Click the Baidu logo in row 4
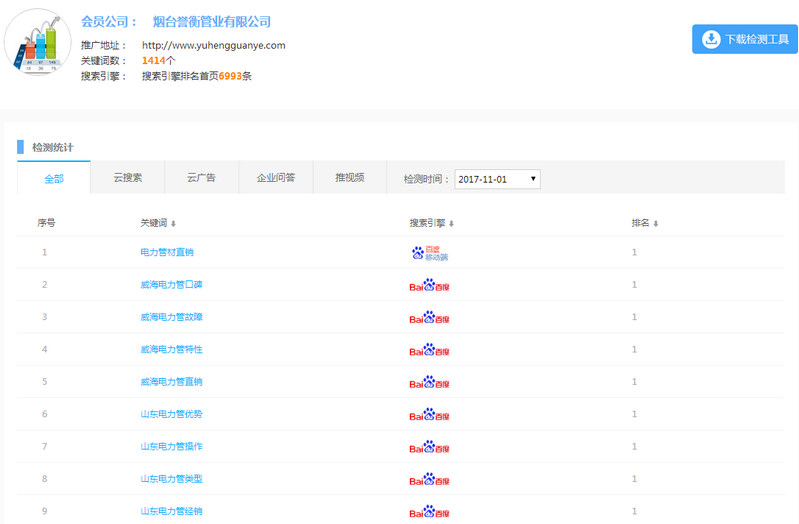The height and width of the screenshot is (524, 799). (x=429, y=350)
